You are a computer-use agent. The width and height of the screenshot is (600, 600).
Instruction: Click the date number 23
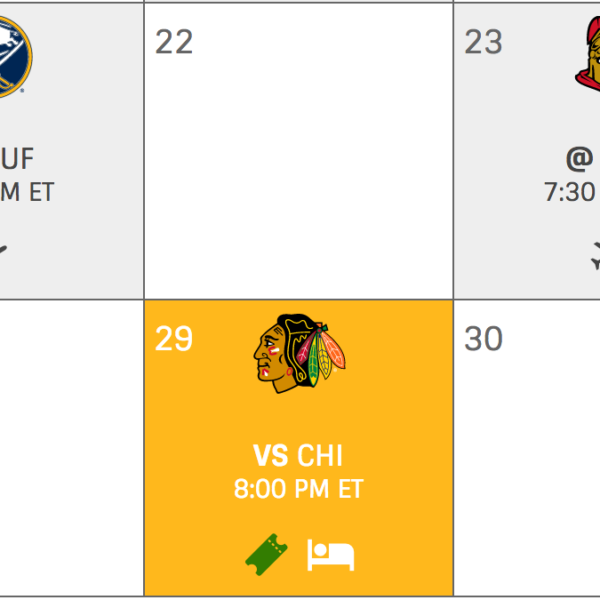point(483,42)
